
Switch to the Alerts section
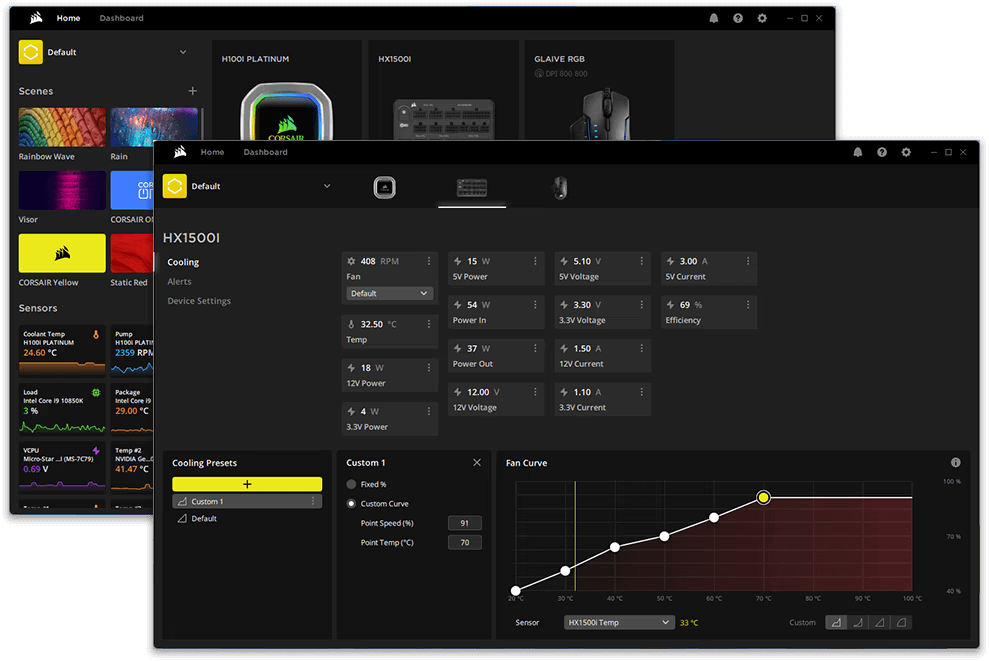tap(180, 282)
